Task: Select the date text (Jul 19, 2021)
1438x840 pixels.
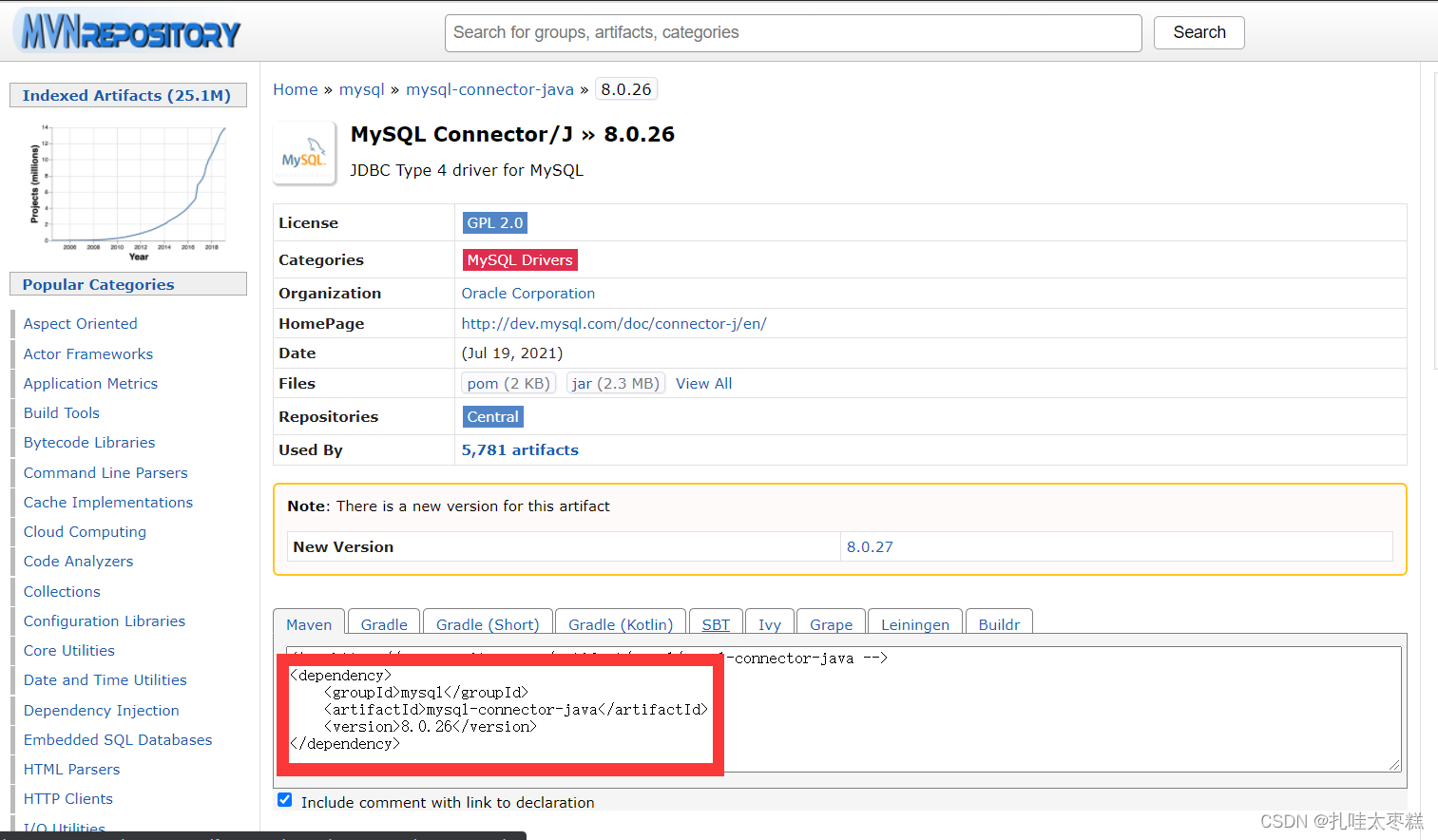Action: click(x=512, y=353)
